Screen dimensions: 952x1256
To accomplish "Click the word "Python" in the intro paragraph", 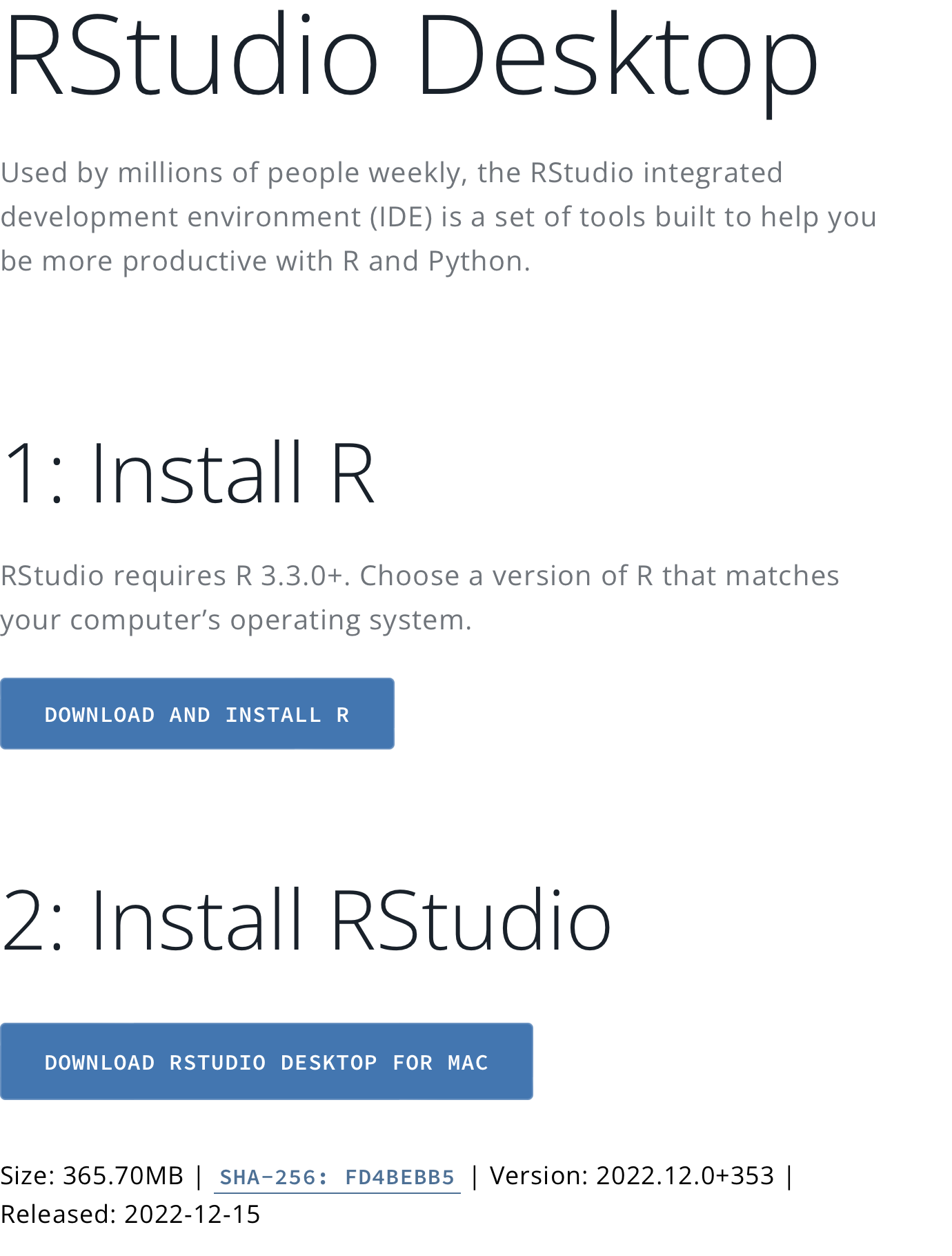I will click(x=475, y=262).
